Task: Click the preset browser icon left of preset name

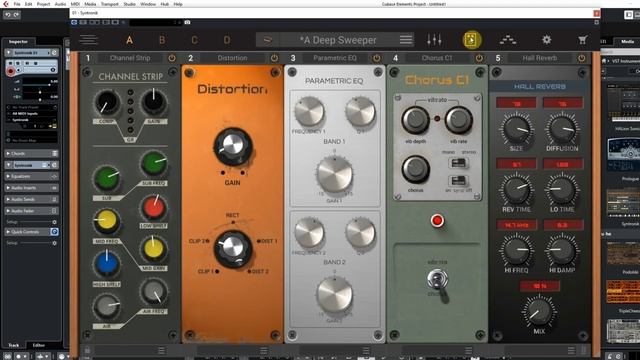Action: [268, 40]
